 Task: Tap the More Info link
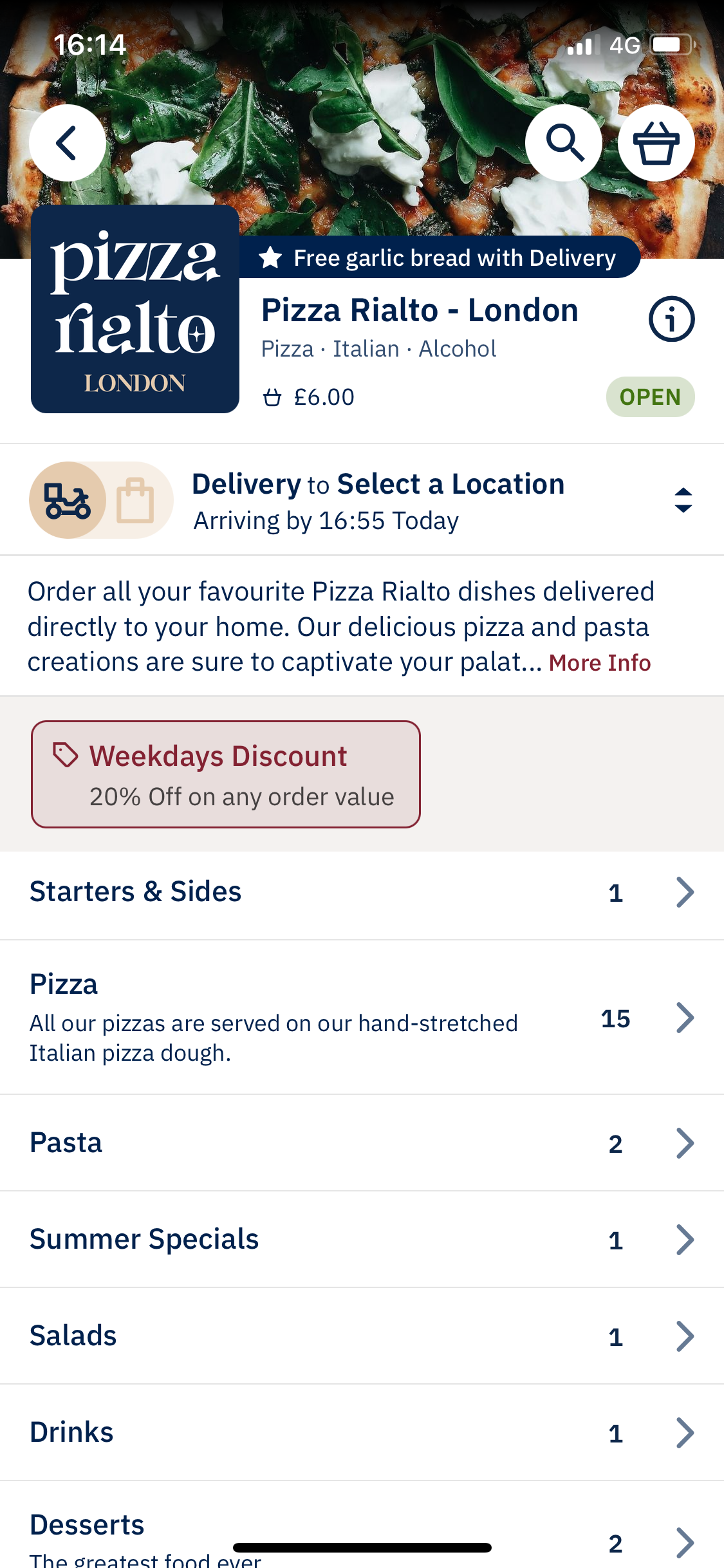tap(599, 663)
